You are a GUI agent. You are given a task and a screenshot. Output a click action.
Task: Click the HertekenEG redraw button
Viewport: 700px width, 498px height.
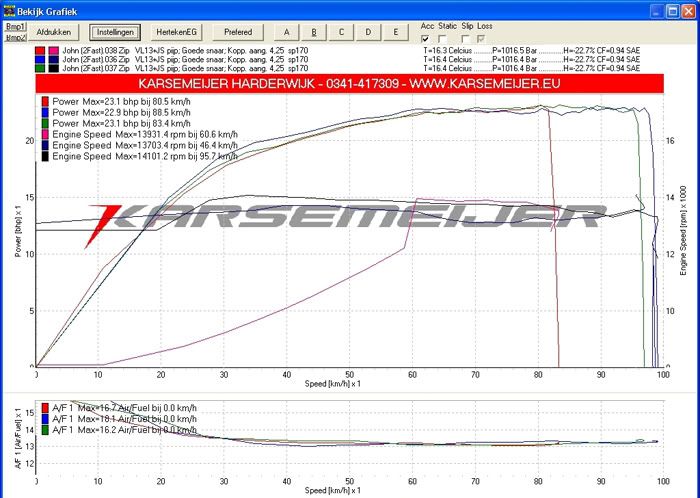coord(176,32)
